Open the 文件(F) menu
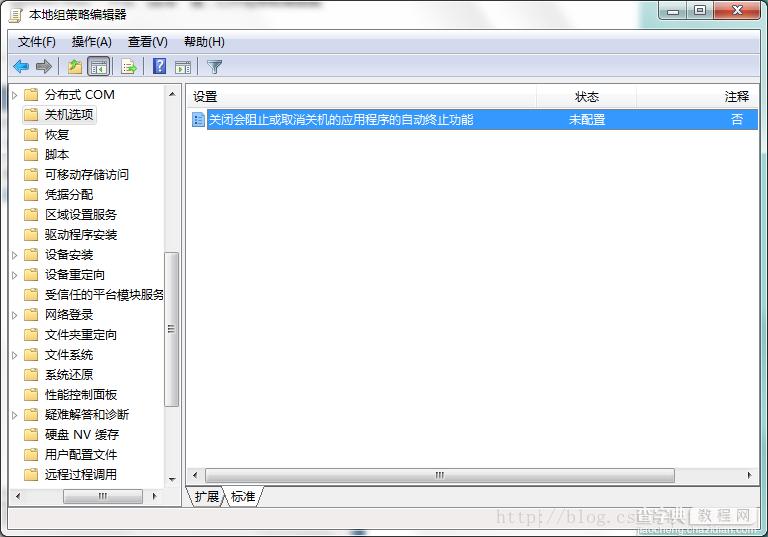Viewport: 768px width, 537px height. [x=37, y=42]
